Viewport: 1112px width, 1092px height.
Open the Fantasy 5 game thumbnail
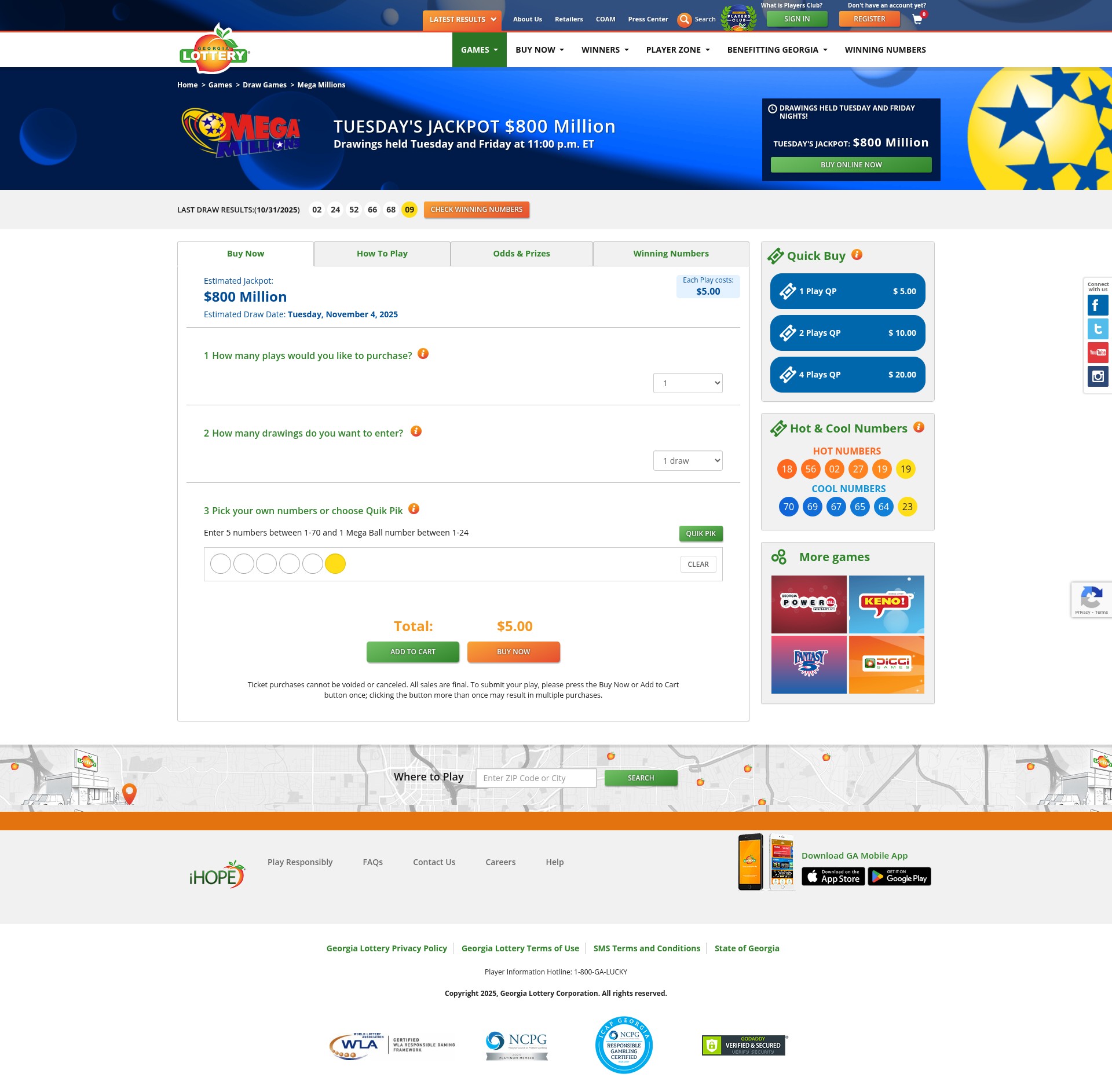tap(809, 665)
